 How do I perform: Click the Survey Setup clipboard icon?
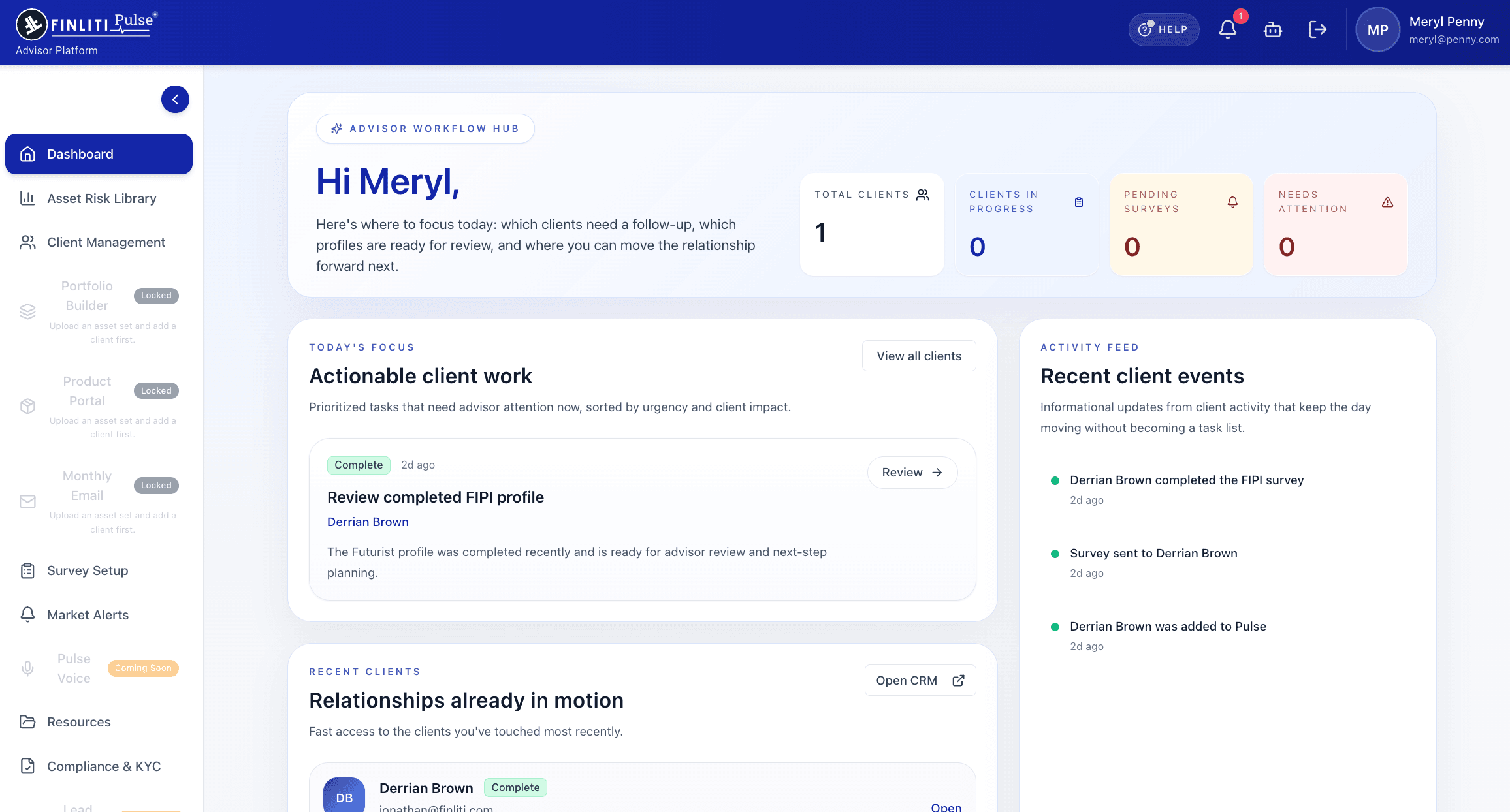click(27, 570)
